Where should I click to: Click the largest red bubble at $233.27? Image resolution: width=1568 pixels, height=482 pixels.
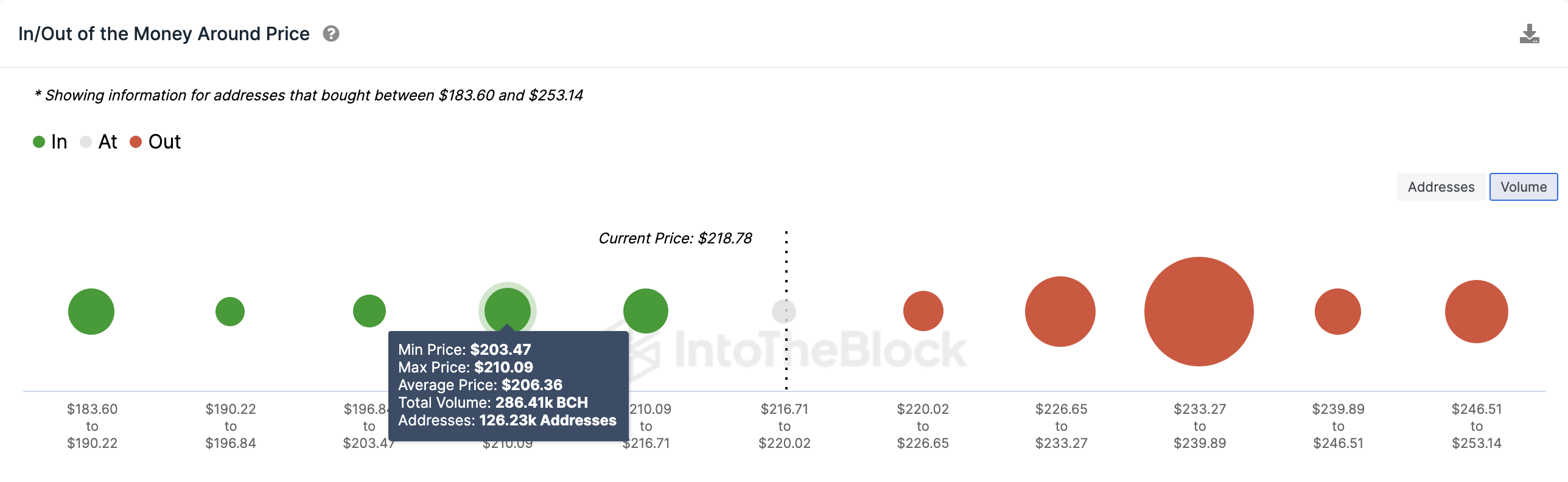tap(1199, 312)
